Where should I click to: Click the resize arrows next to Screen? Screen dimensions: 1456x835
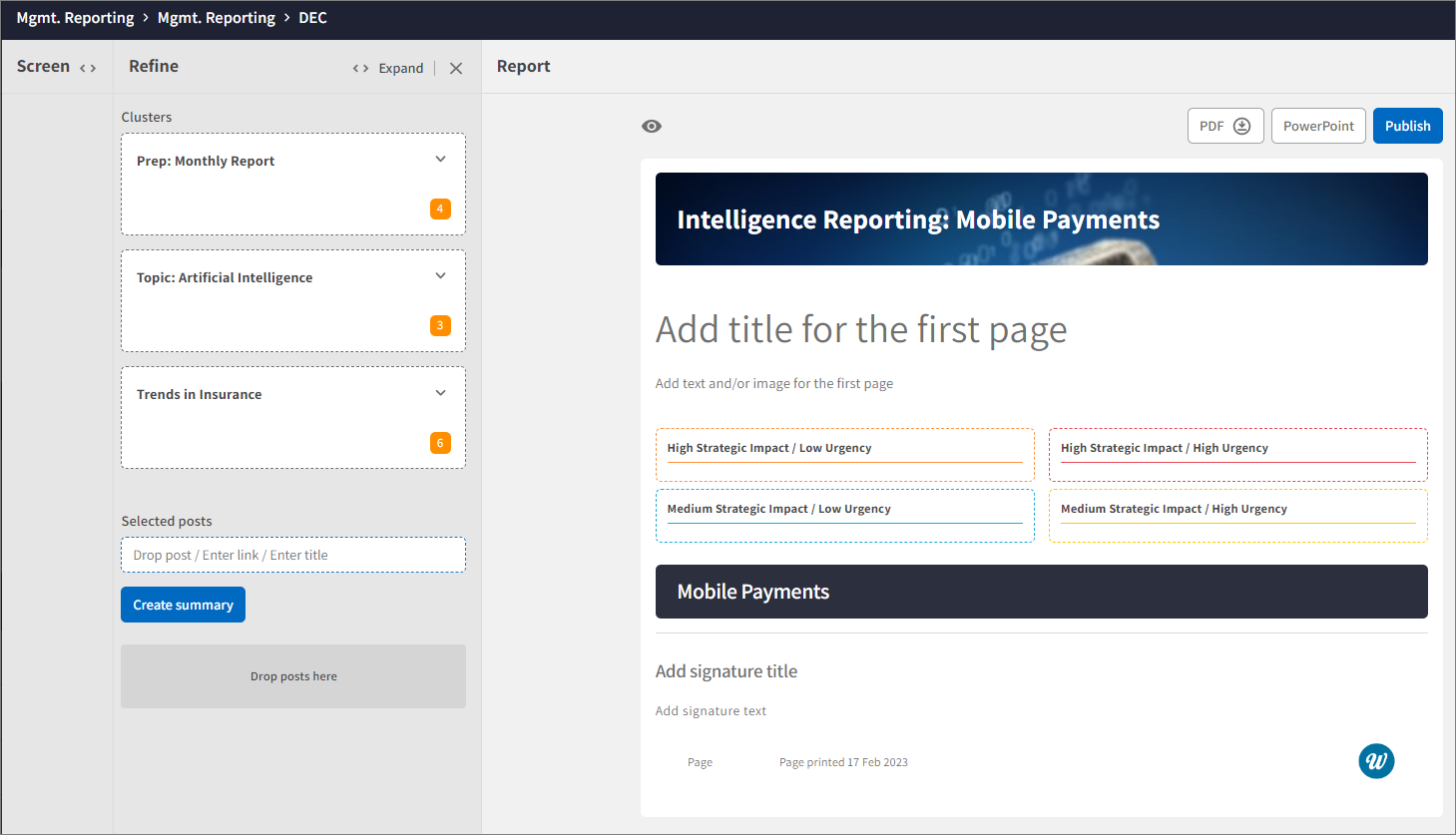[87, 66]
